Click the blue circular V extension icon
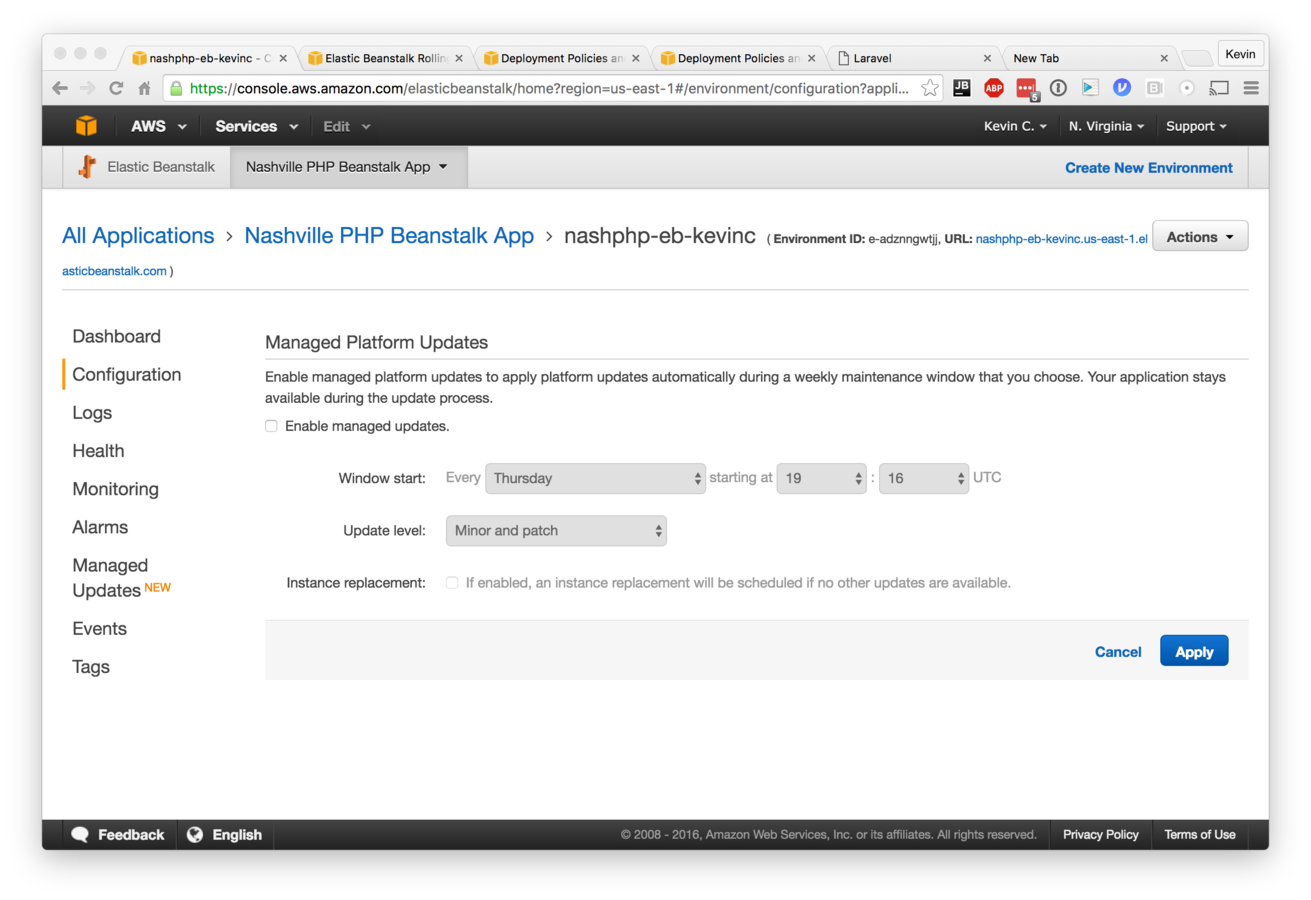 click(x=1122, y=88)
